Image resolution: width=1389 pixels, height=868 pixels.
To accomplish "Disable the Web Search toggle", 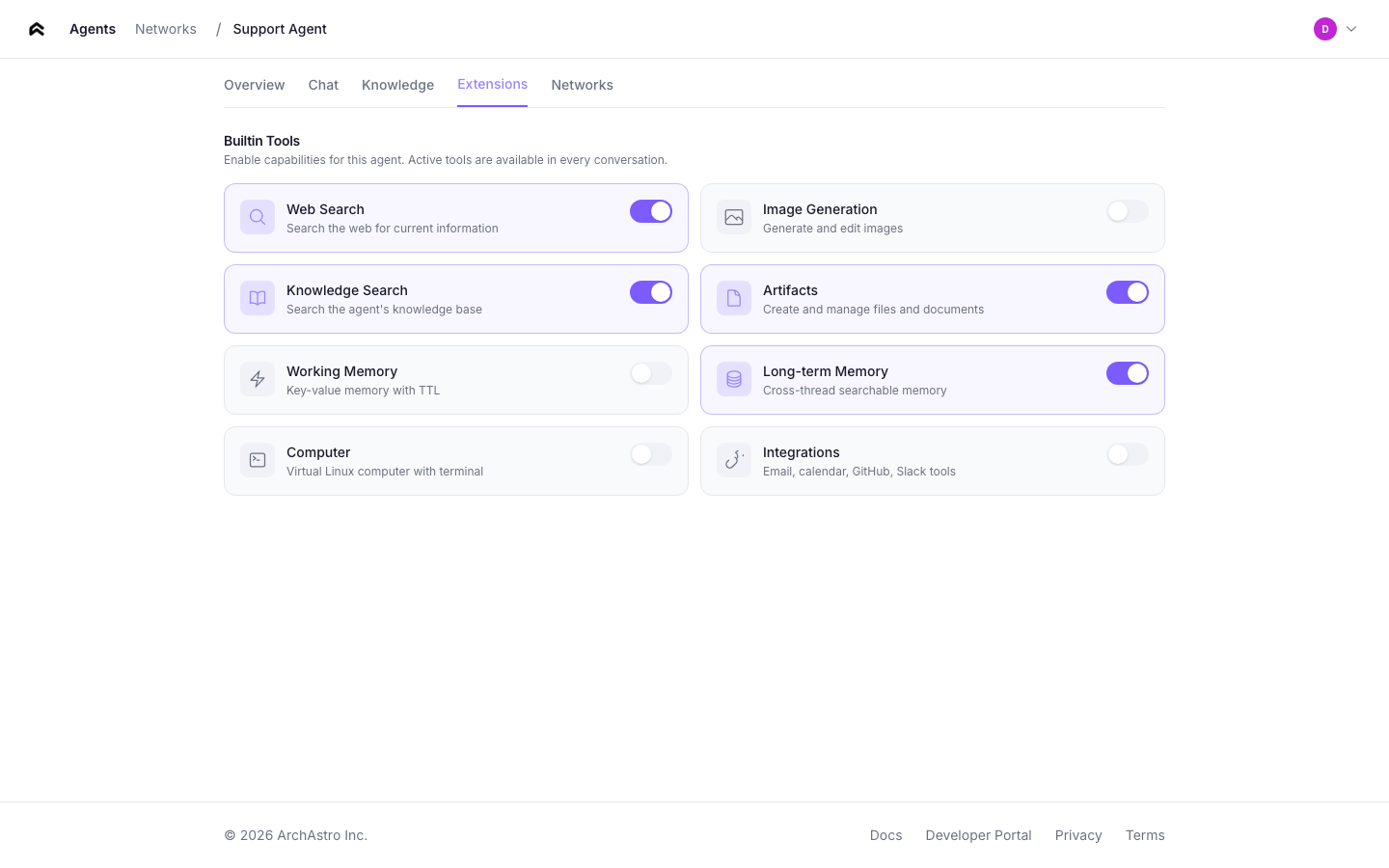I will (650, 211).
